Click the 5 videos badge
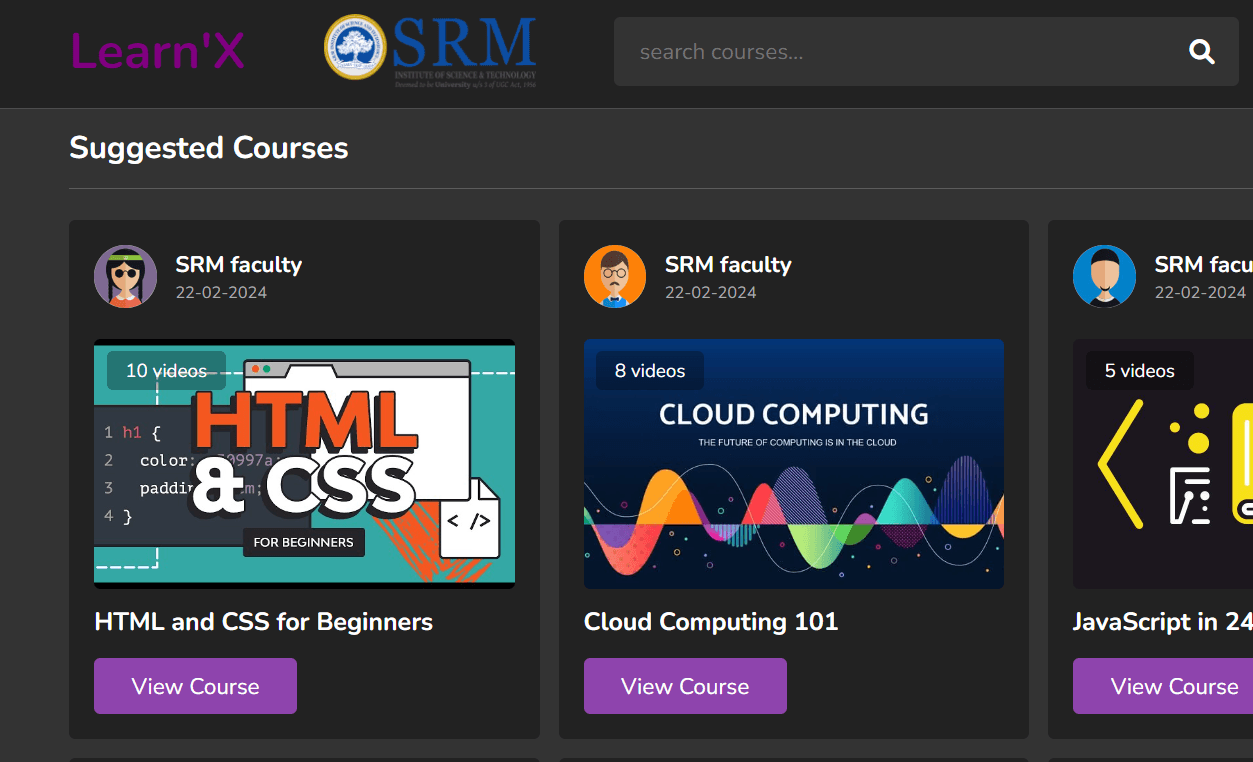This screenshot has width=1253, height=762. coord(1139,371)
